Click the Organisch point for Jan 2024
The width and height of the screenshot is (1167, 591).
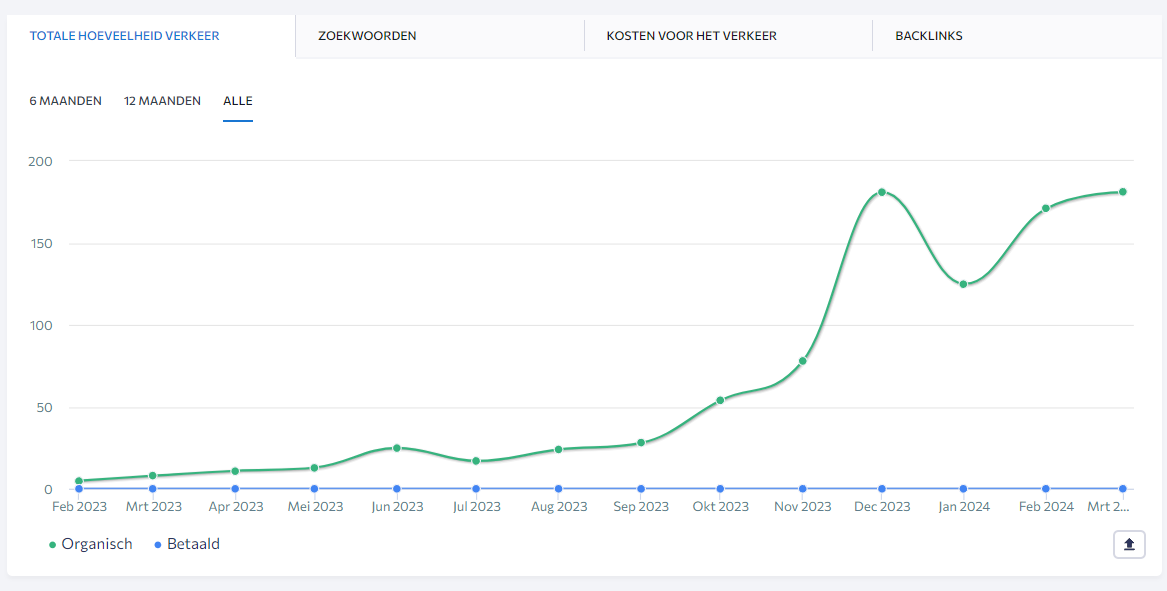963,284
